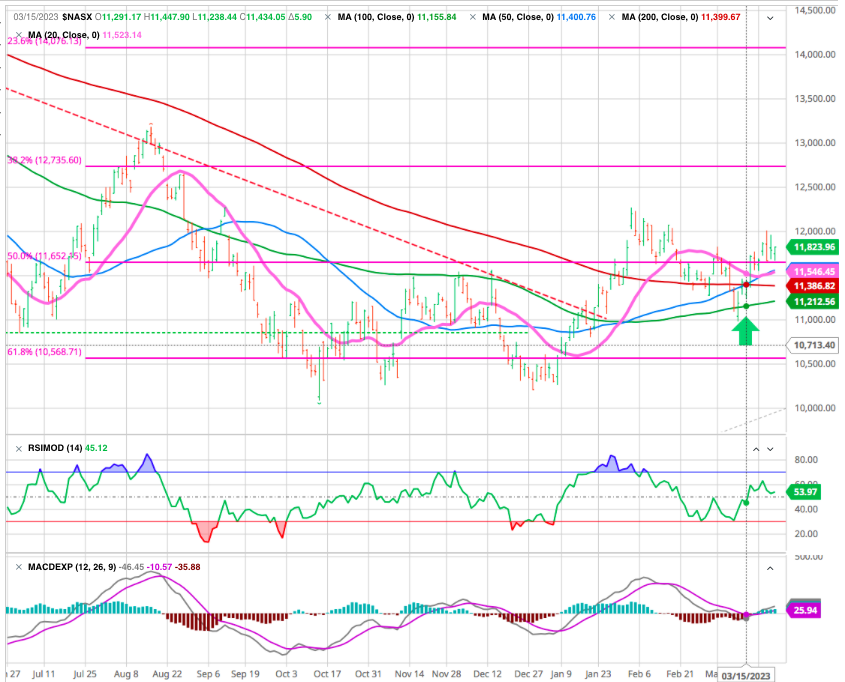Select the RSIMOD (14) indicator title
The height and width of the screenshot is (682, 845).
(46, 446)
